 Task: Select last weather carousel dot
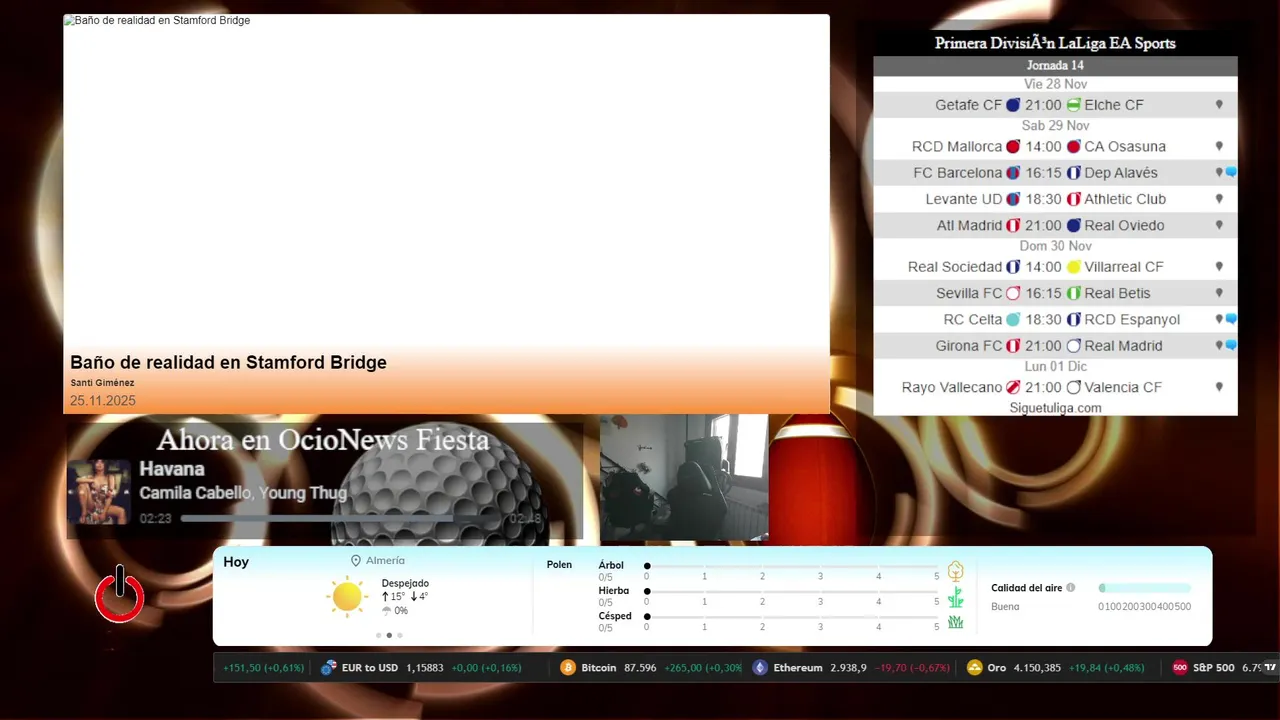(x=400, y=635)
